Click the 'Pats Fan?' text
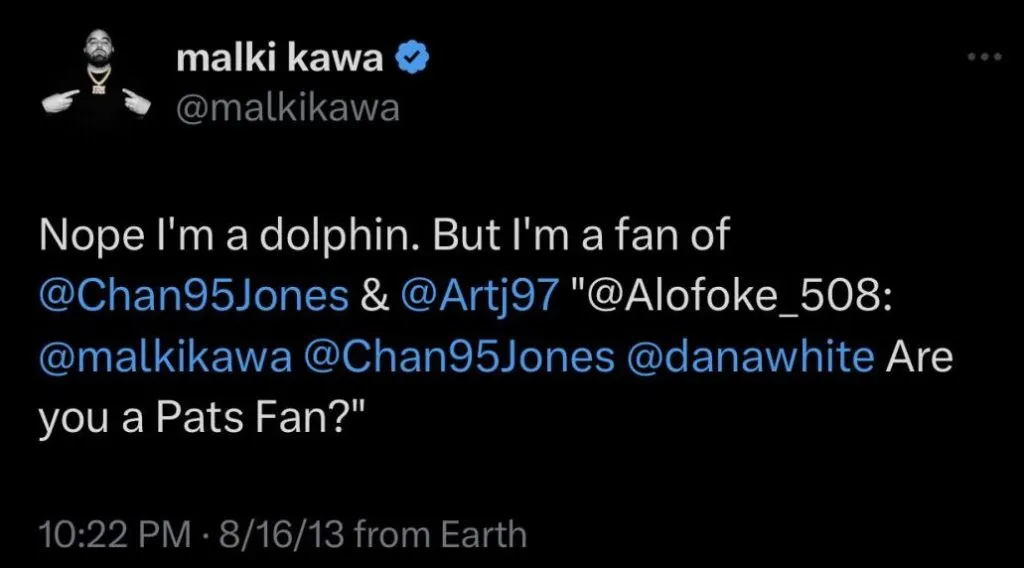The width and height of the screenshot is (1024, 568). [x=241, y=416]
